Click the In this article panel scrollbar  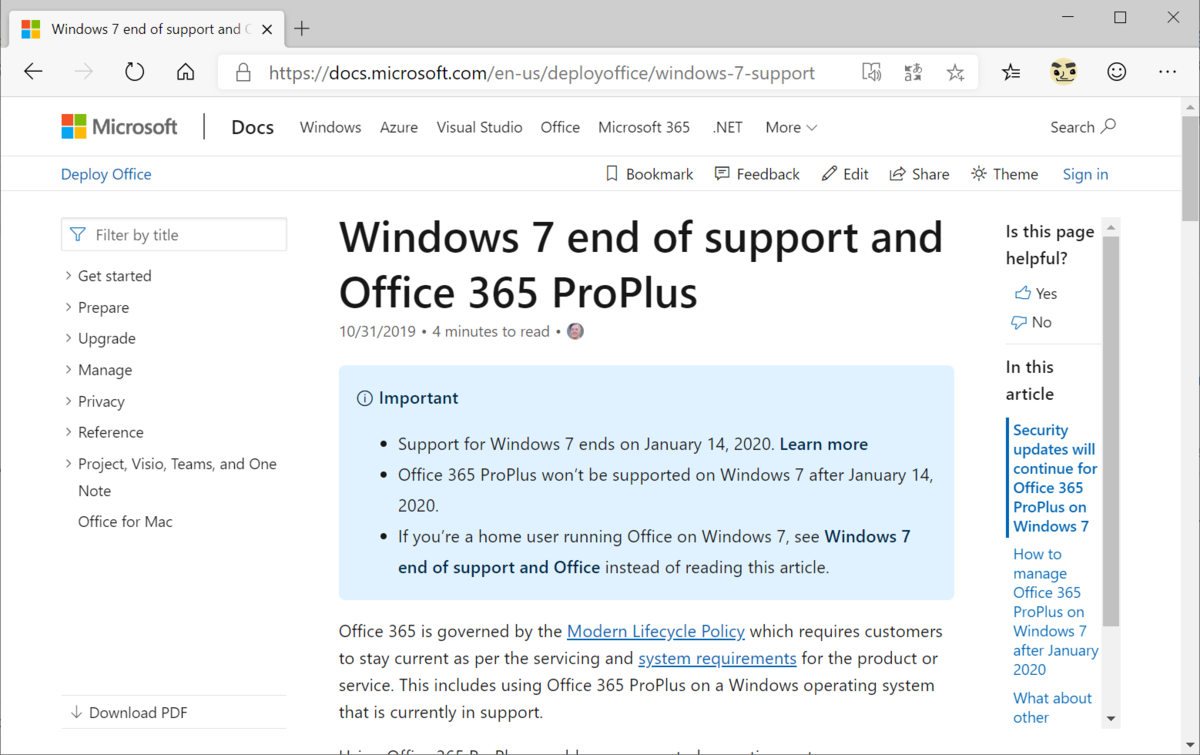1111,430
